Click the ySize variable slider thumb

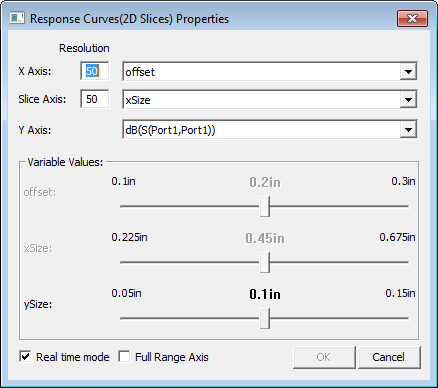tap(265, 318)
